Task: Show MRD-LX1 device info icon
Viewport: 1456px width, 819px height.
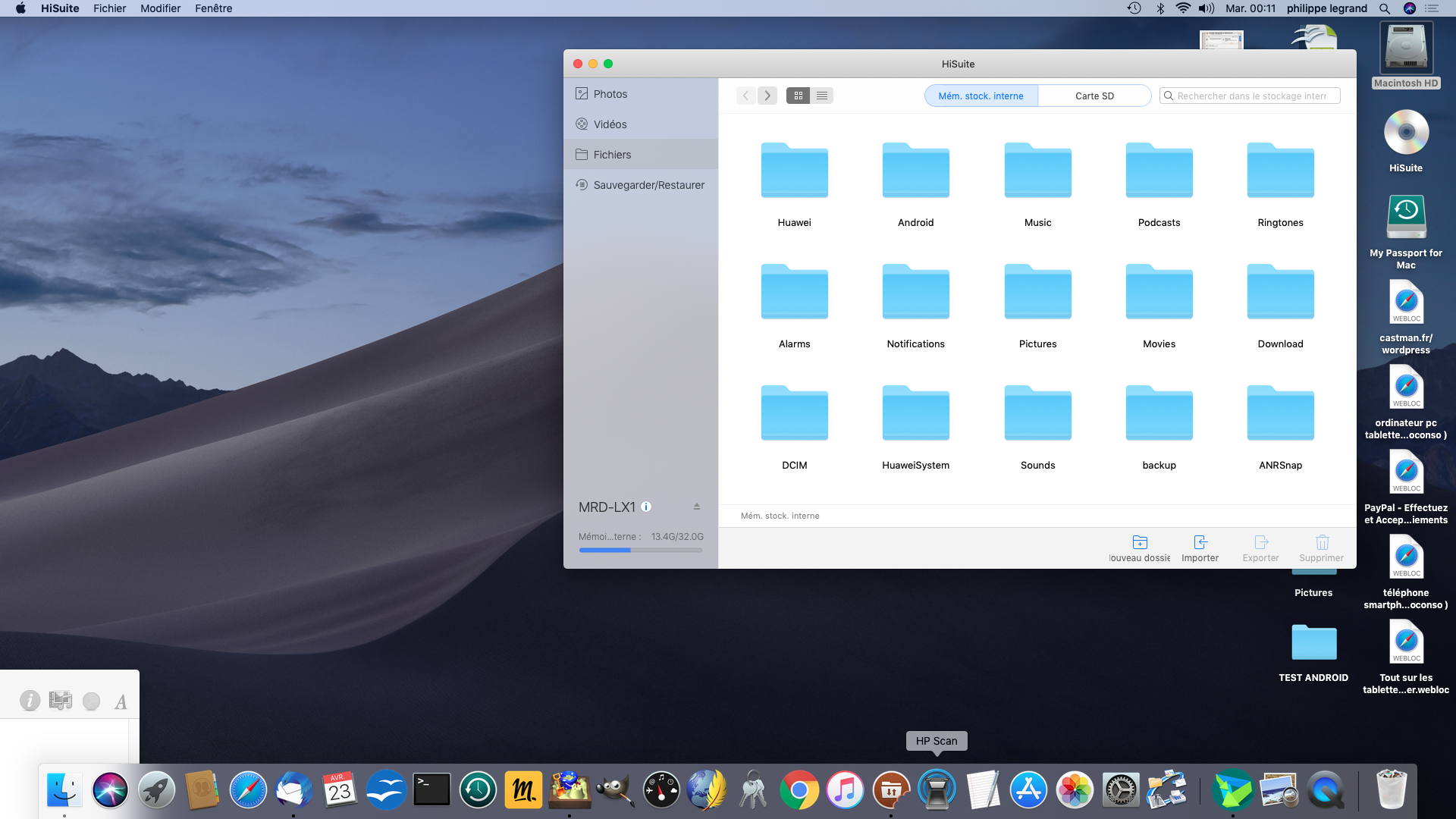Action: [x=646, y=507]
